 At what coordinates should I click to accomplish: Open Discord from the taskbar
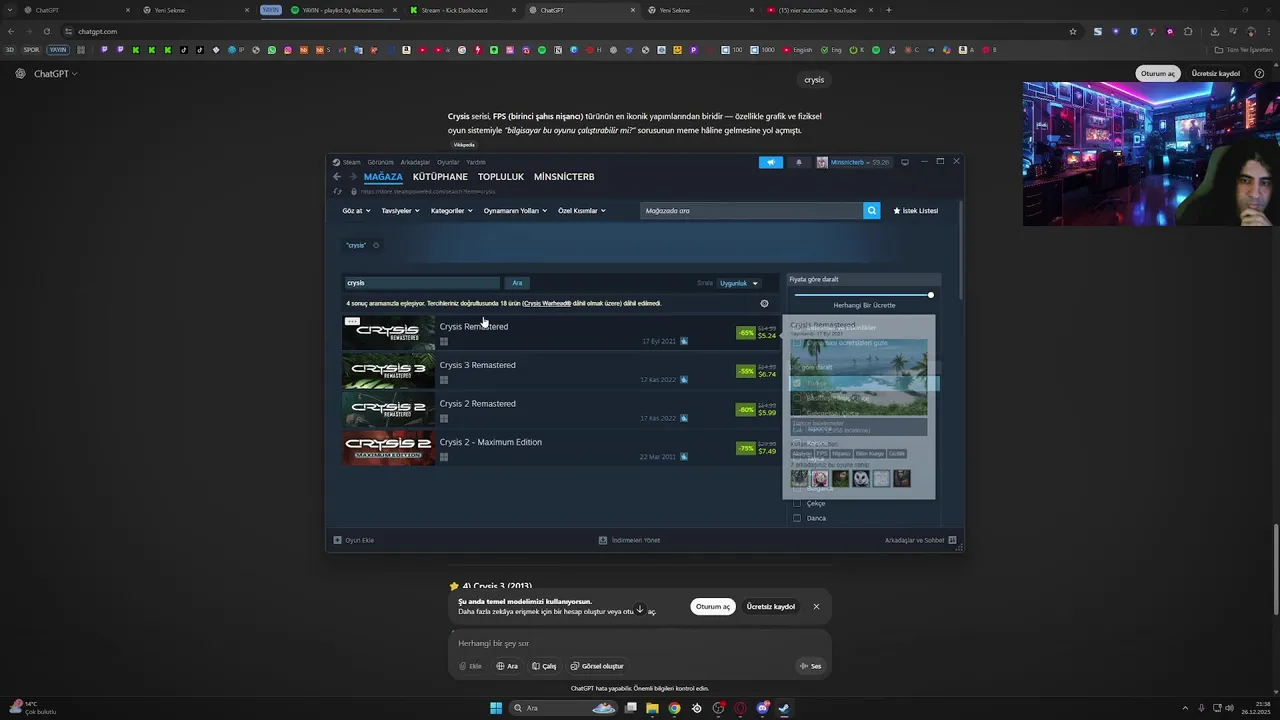(762, 708)
